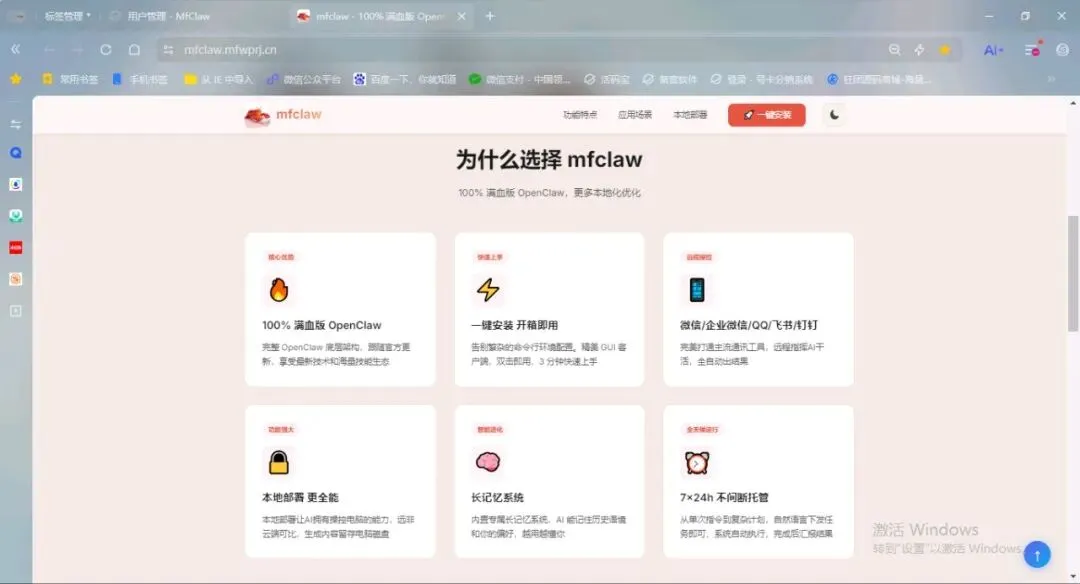Open the 手机书签 bookmark folder
1080x584 pixels.
coord(140,79)
